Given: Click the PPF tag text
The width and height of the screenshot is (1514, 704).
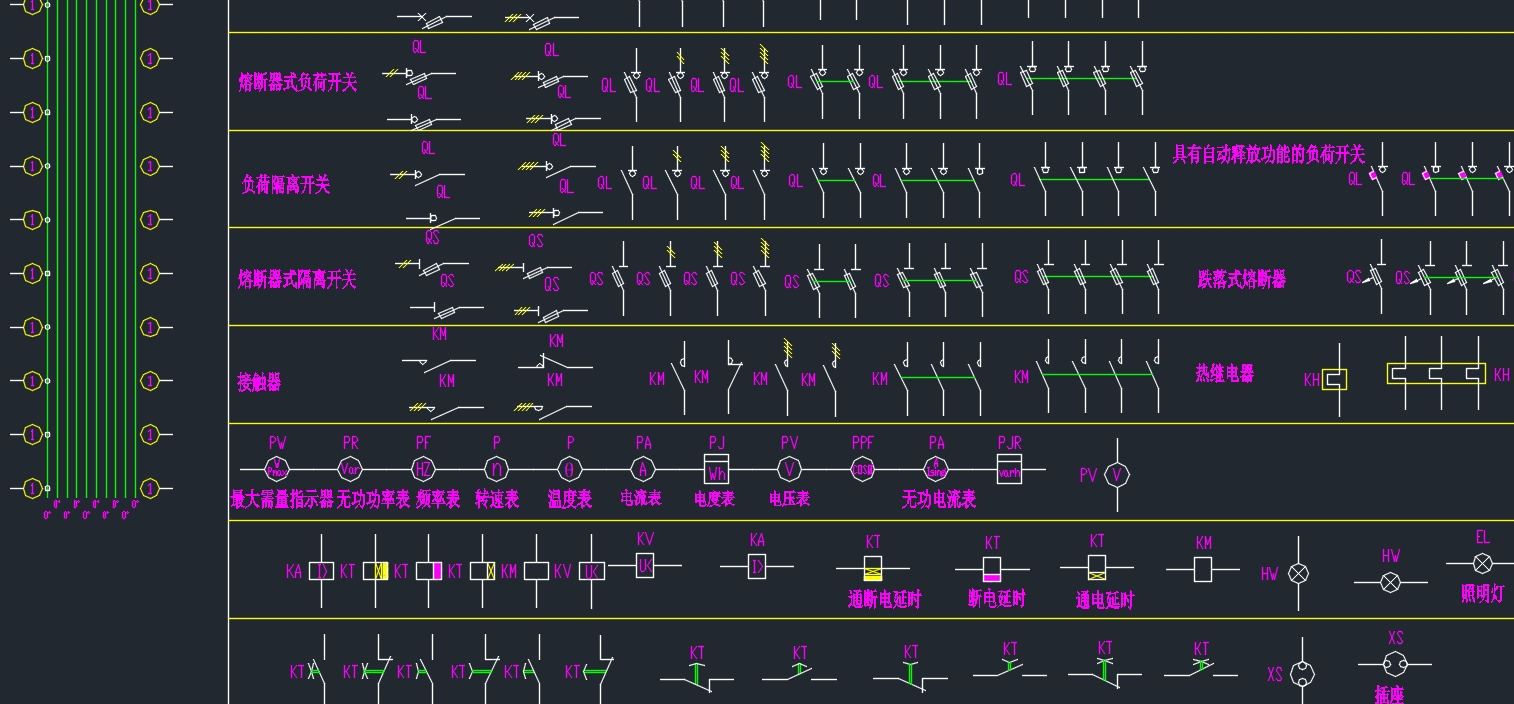Looking at the screenshot, I should [862, 442].
